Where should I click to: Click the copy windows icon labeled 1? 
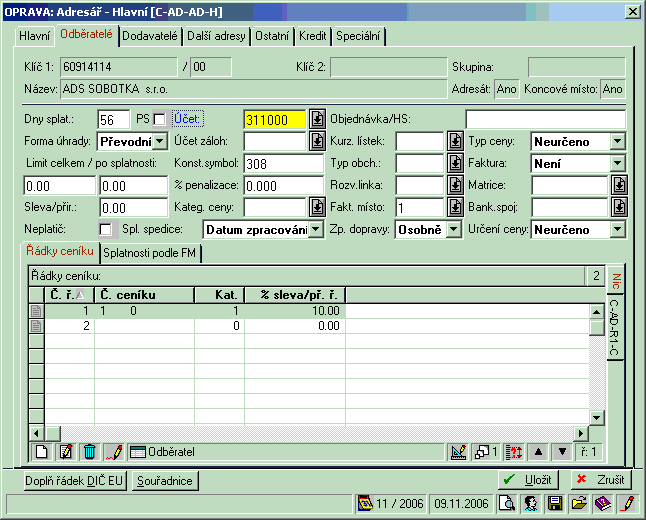[x=486, y=452]
